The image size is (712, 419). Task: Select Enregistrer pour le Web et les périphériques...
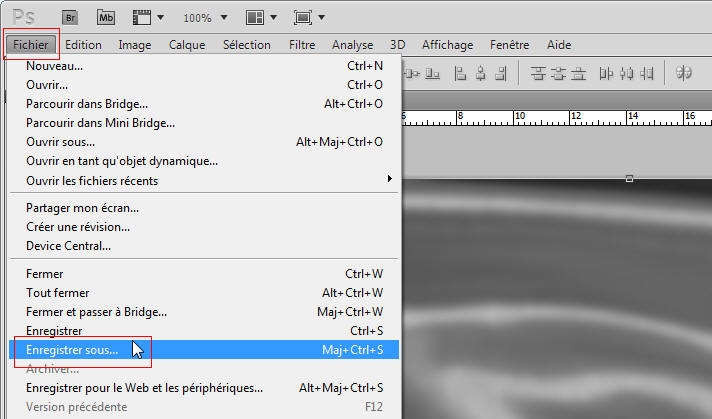[x=204, y=388]
